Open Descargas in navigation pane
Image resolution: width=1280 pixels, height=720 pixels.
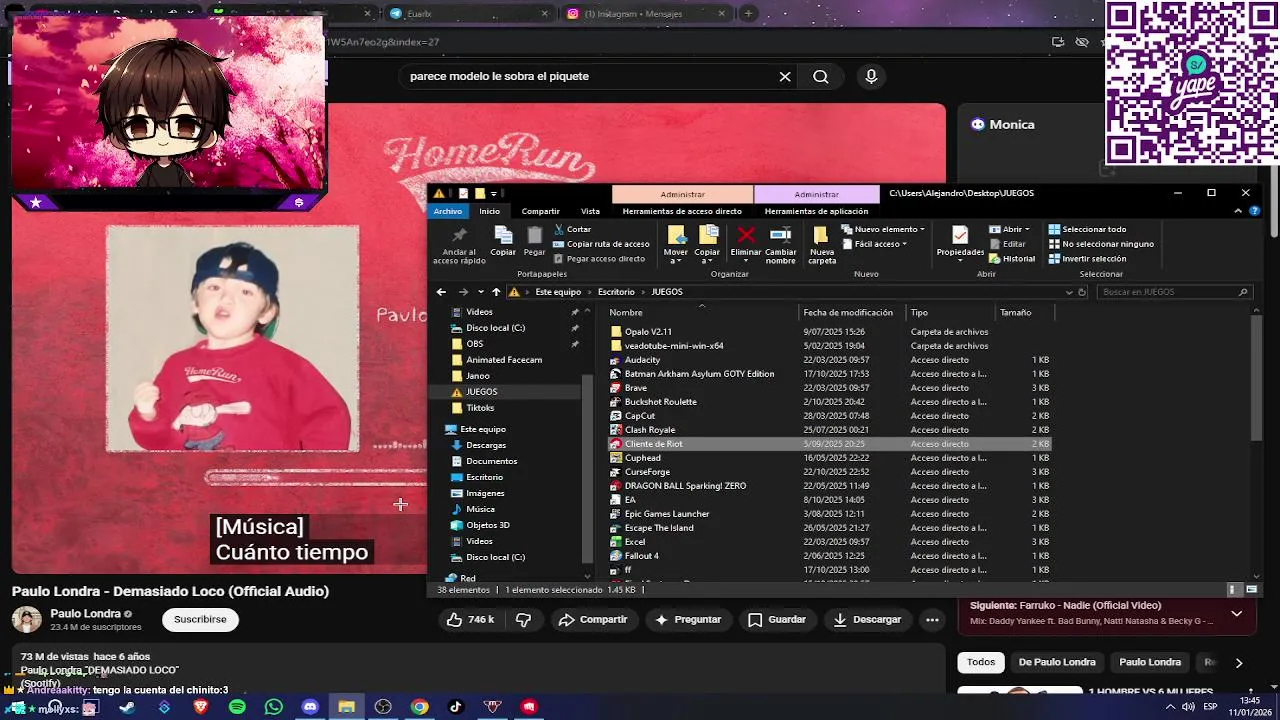pyautogui.click(x=486, y=445)
